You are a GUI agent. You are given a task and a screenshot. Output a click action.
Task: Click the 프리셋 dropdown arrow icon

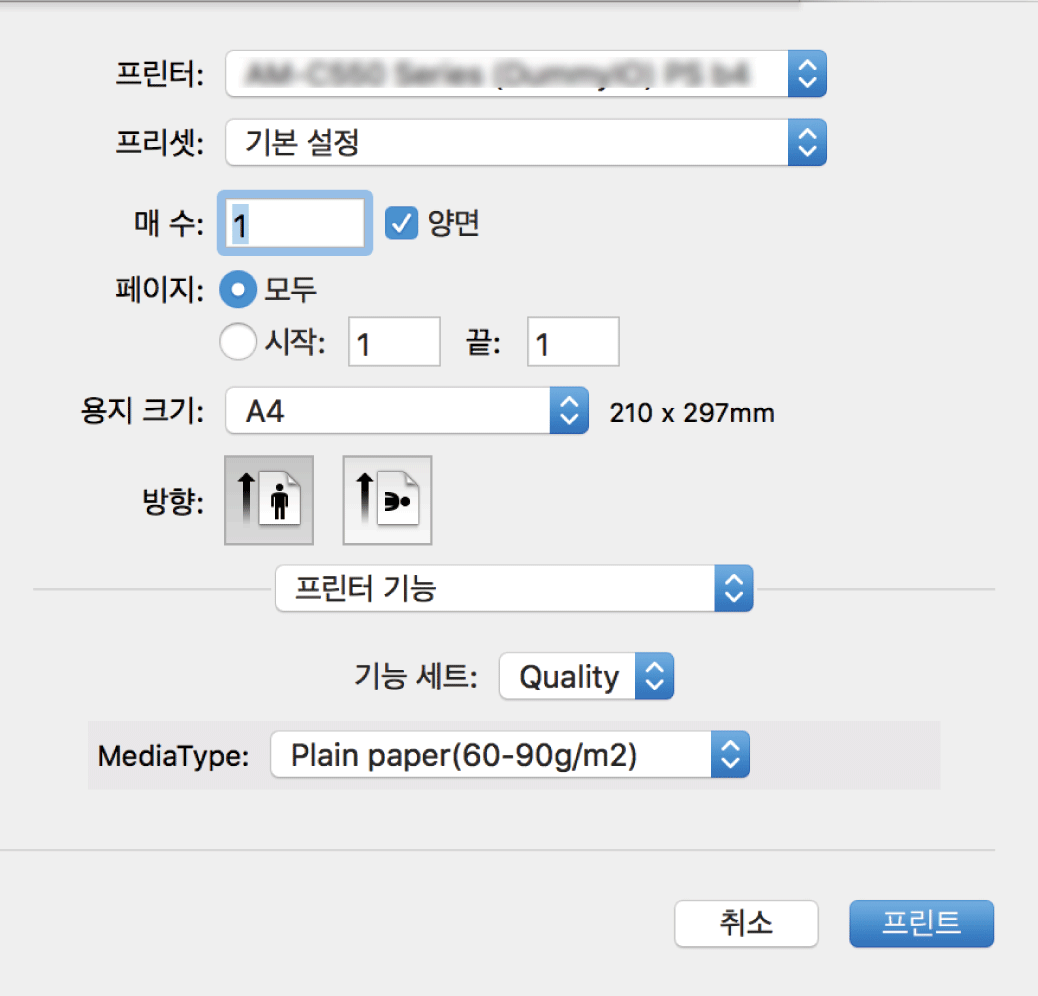(x=808, y=143)
